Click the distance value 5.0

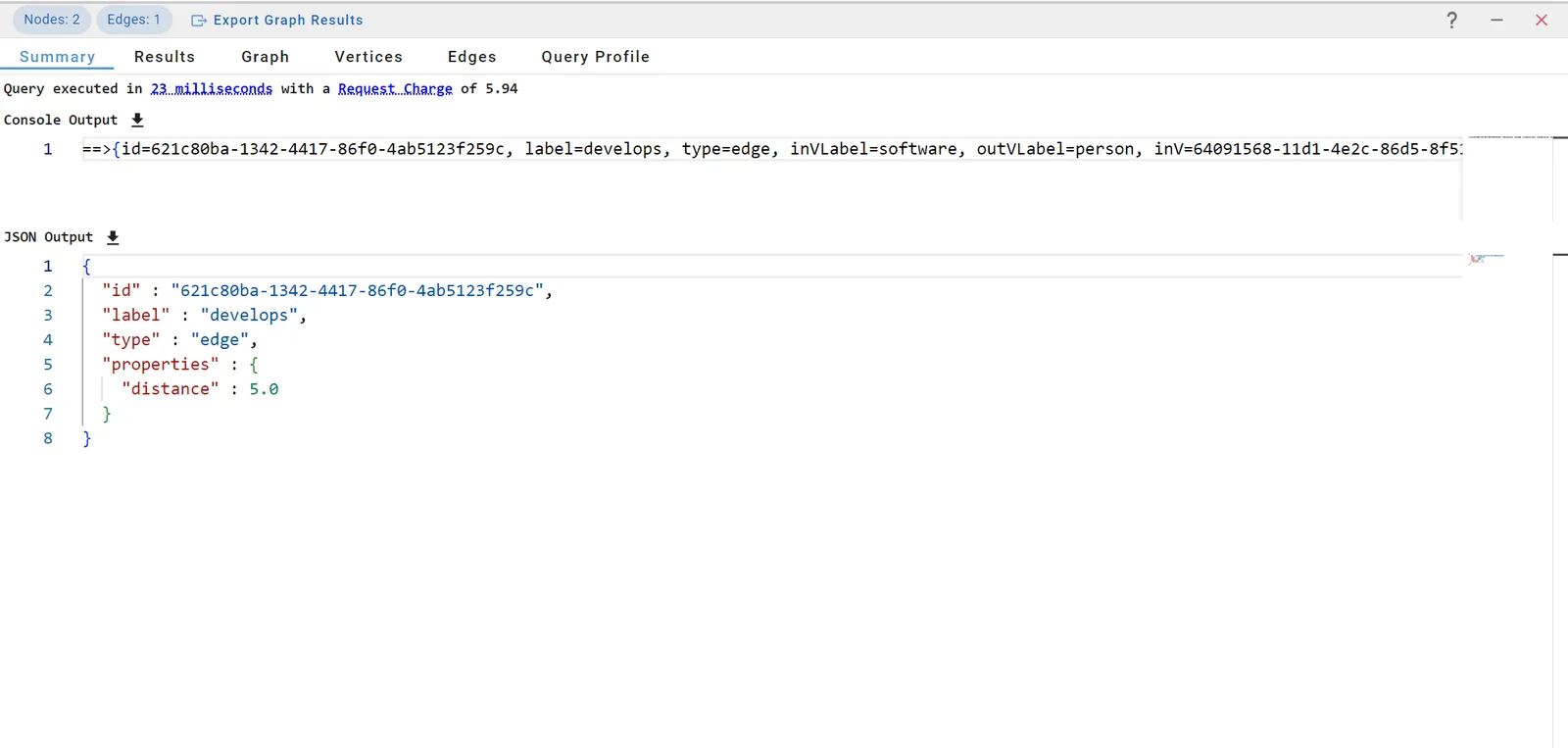click(264, 389)
